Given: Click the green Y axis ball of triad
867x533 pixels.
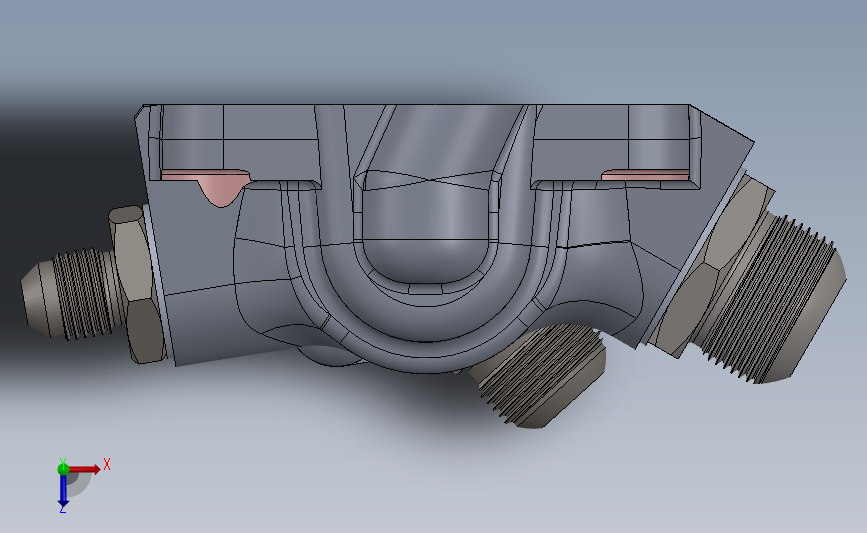Looking at the screenshot, I should pyautogui.click(x=63, y=469).
